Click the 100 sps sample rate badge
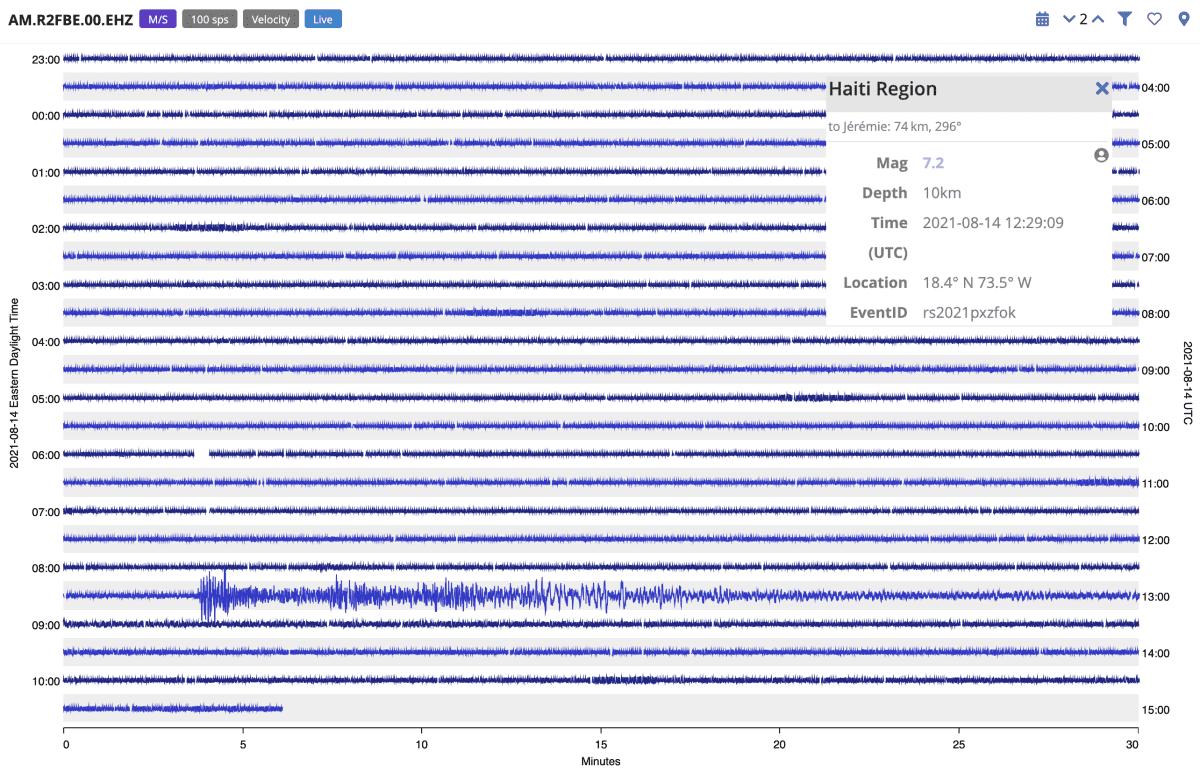The width and height of the screenshot is (1200, 775). click(209, 18)
